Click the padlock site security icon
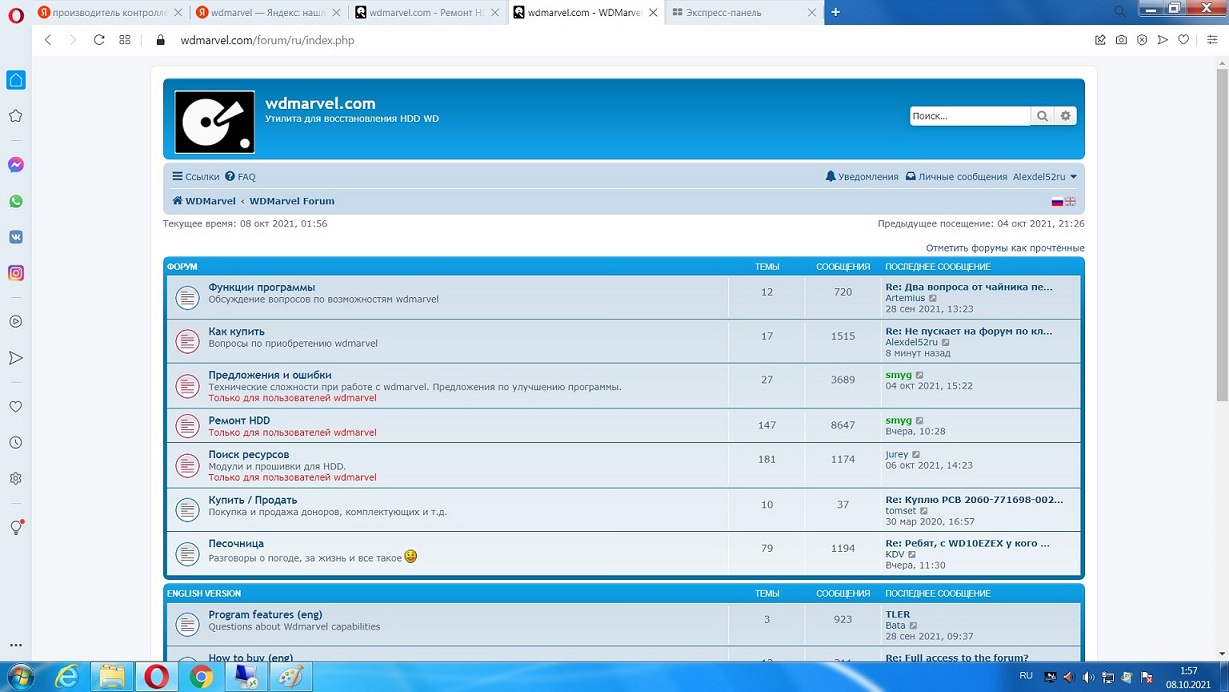 point(160,40)
